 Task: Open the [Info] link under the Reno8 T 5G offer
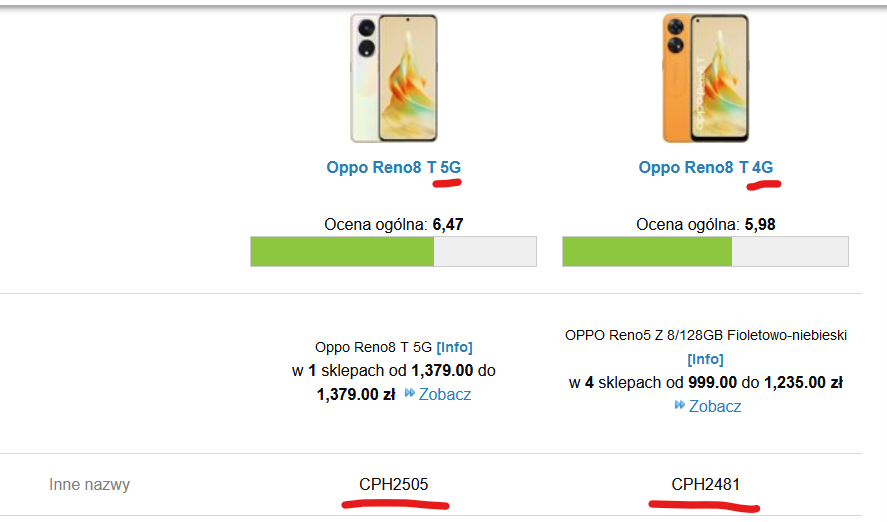point(454,347)
